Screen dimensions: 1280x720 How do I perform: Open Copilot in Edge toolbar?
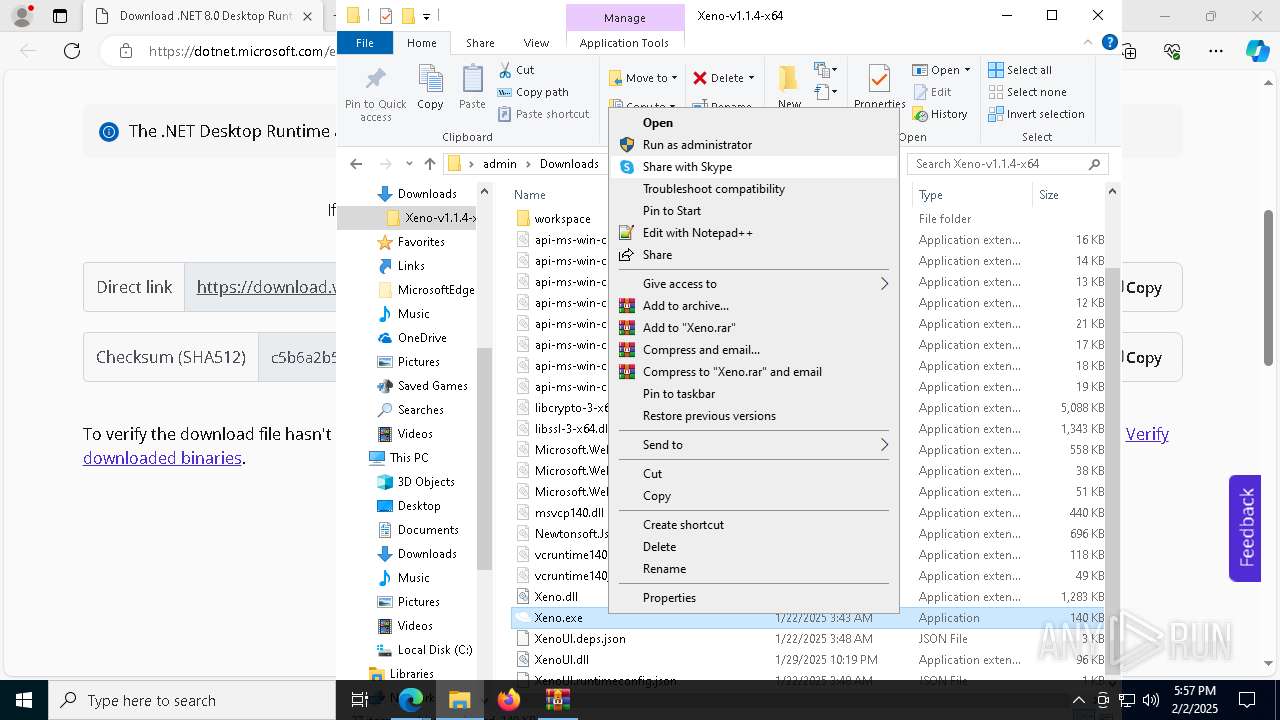[x=1256, y=51]
